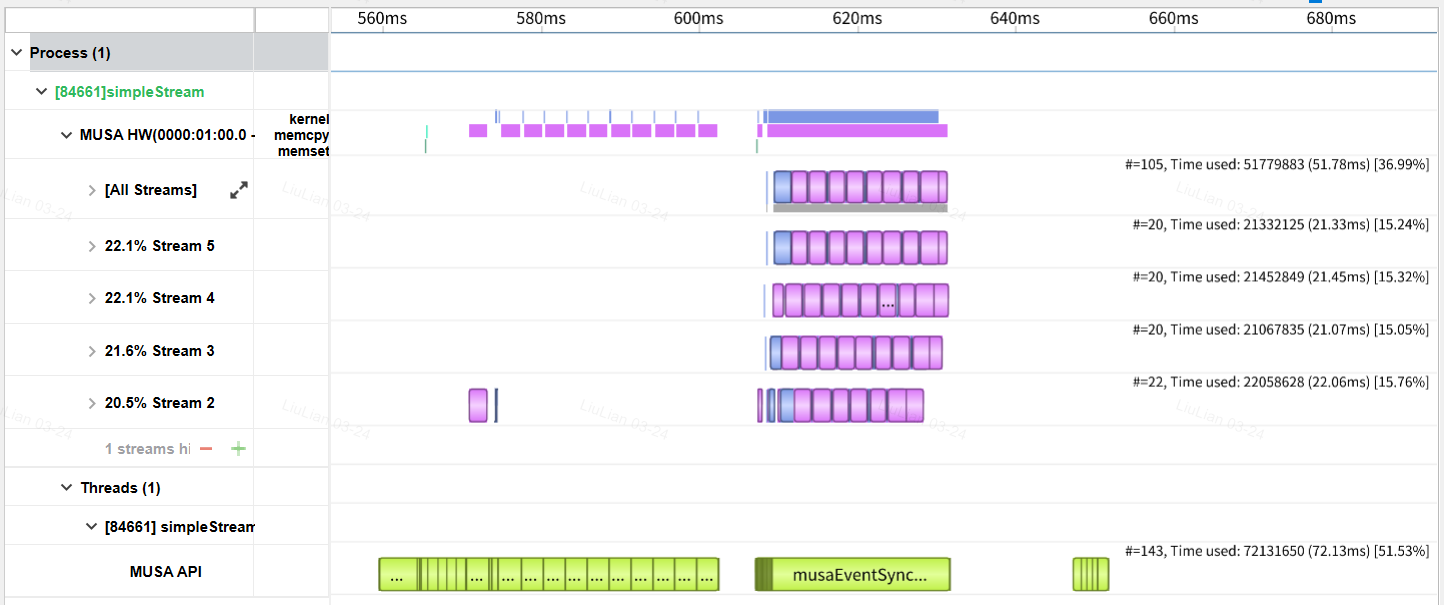
Task: Expand the Stream 2 row
Action: 92,403
